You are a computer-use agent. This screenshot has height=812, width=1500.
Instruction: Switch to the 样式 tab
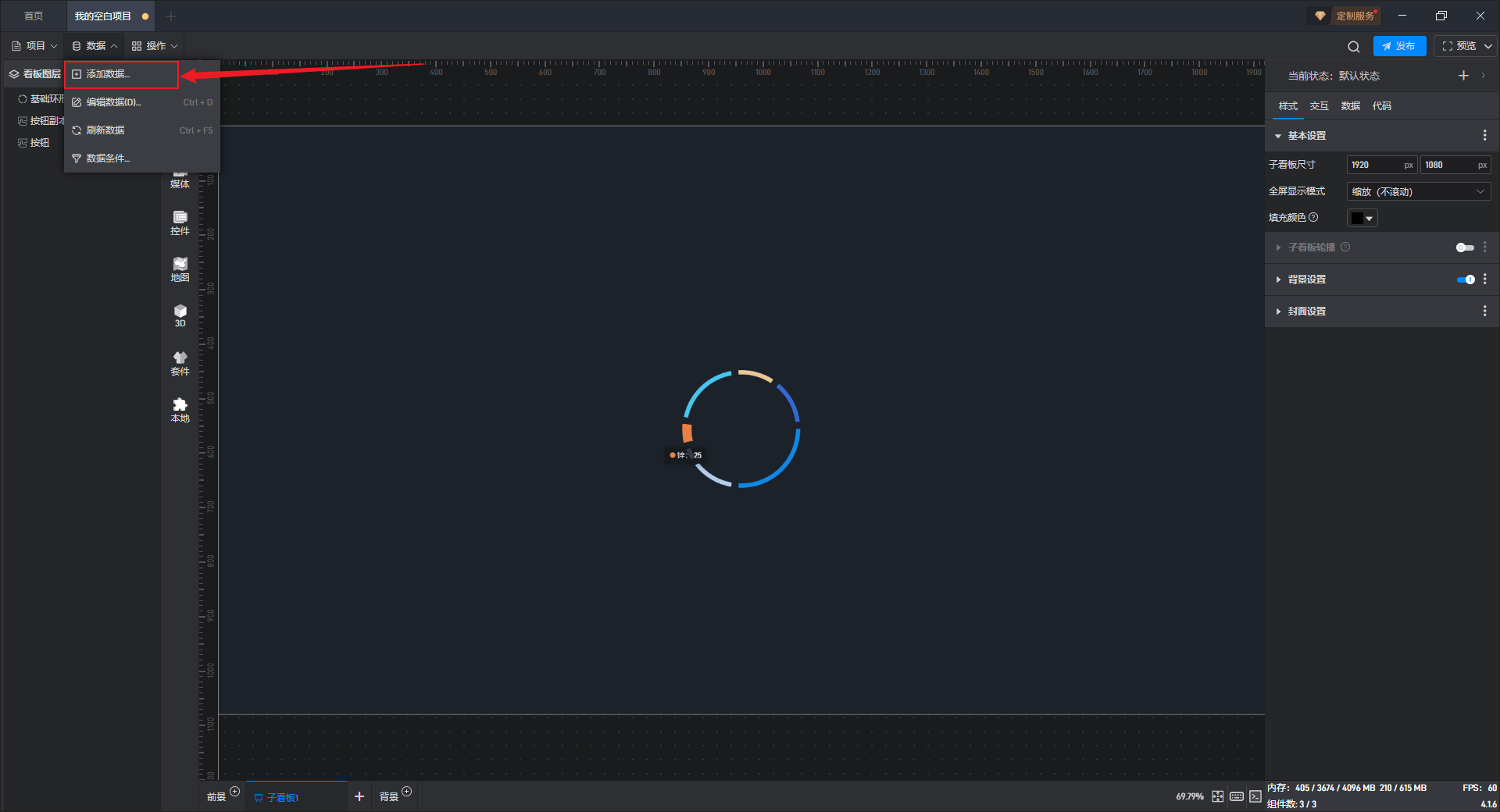point(1287,106)
